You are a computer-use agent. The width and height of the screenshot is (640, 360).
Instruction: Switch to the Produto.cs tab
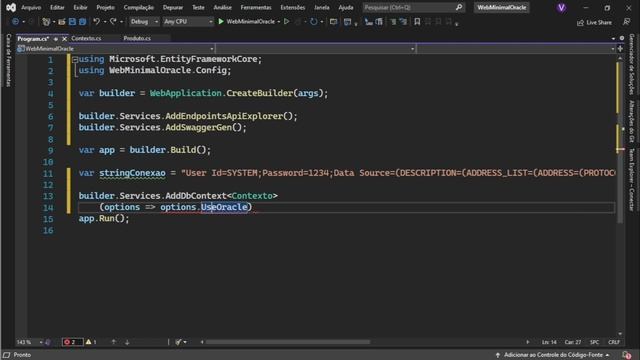[x=137, y=38]
